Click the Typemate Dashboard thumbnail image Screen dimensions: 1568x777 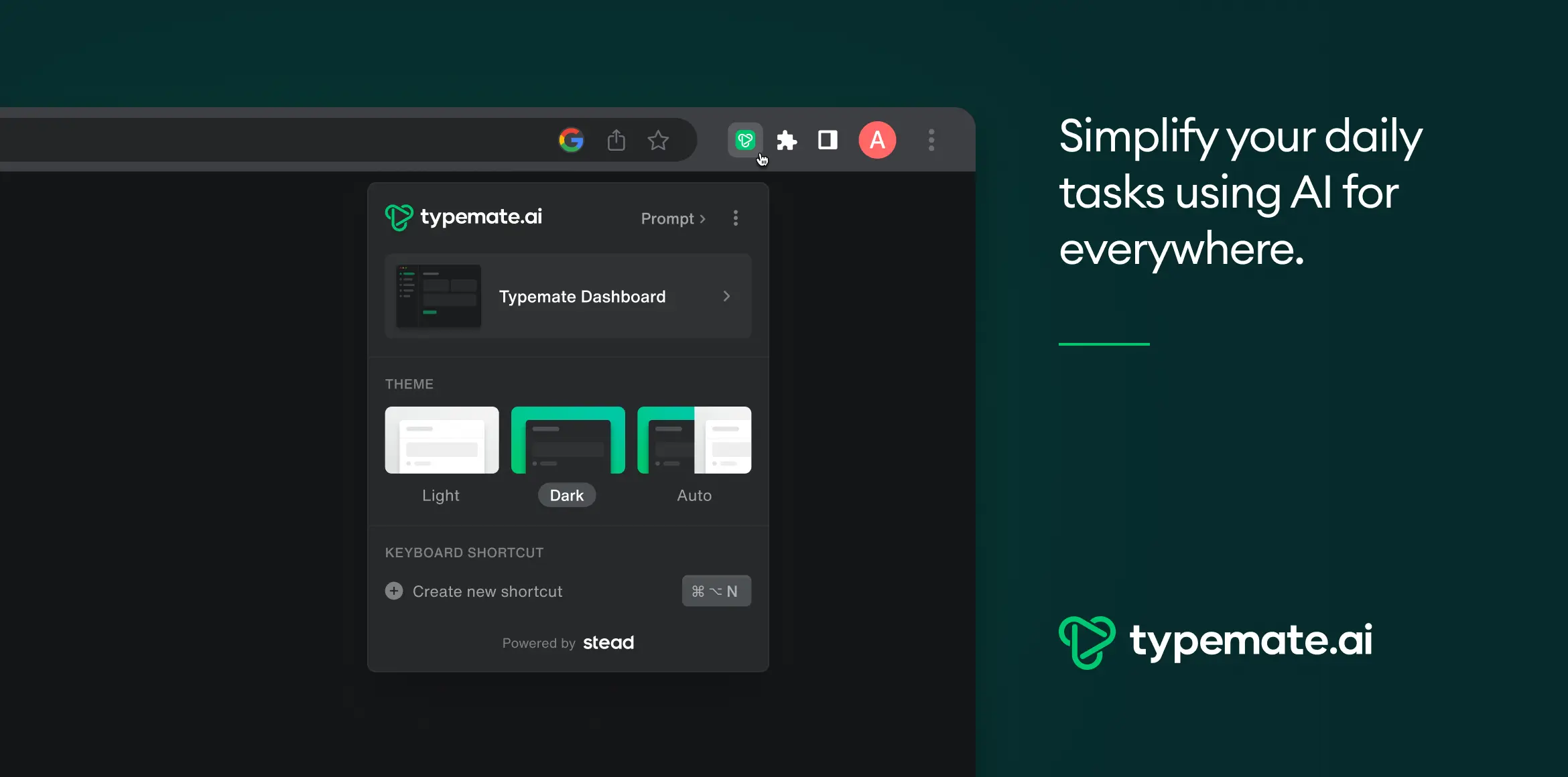(438, 296)
